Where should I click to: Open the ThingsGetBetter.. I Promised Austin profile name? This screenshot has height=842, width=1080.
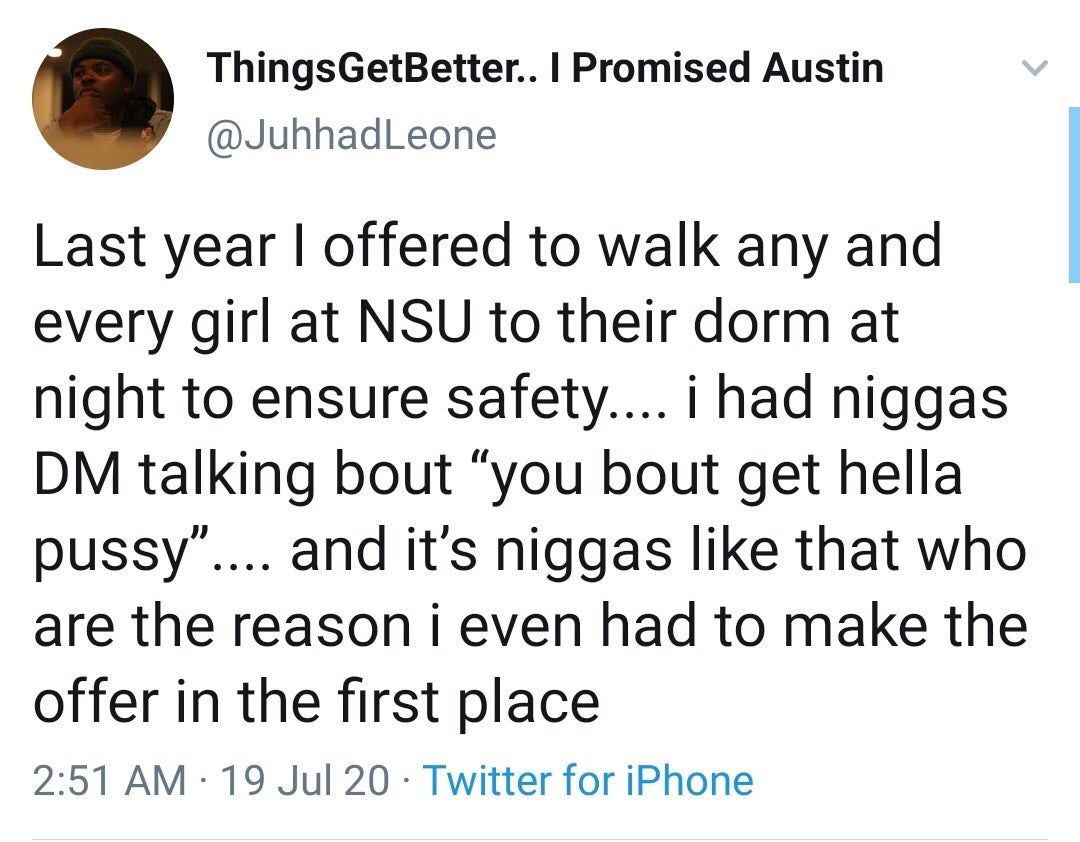(545, 68)
